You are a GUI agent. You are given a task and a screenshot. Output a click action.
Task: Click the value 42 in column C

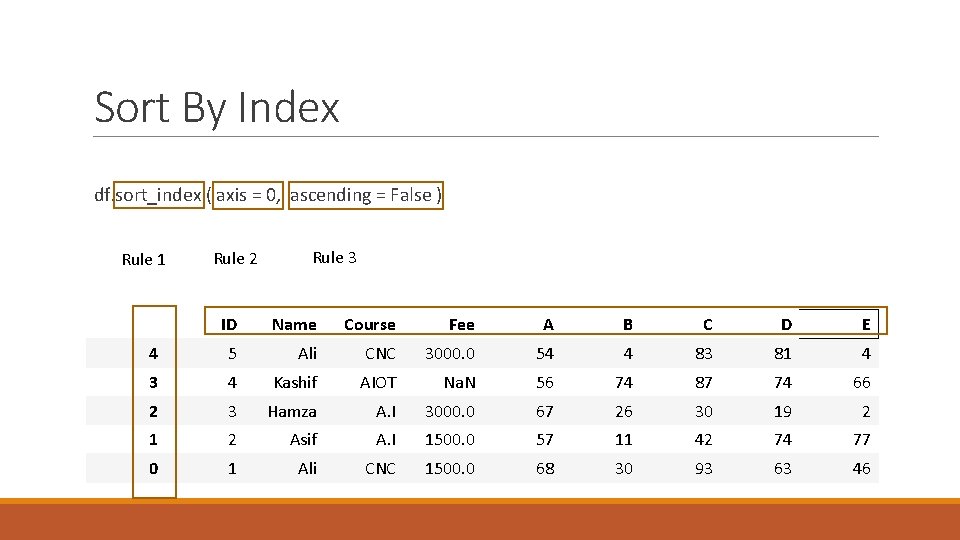click(x=703, y=440)
